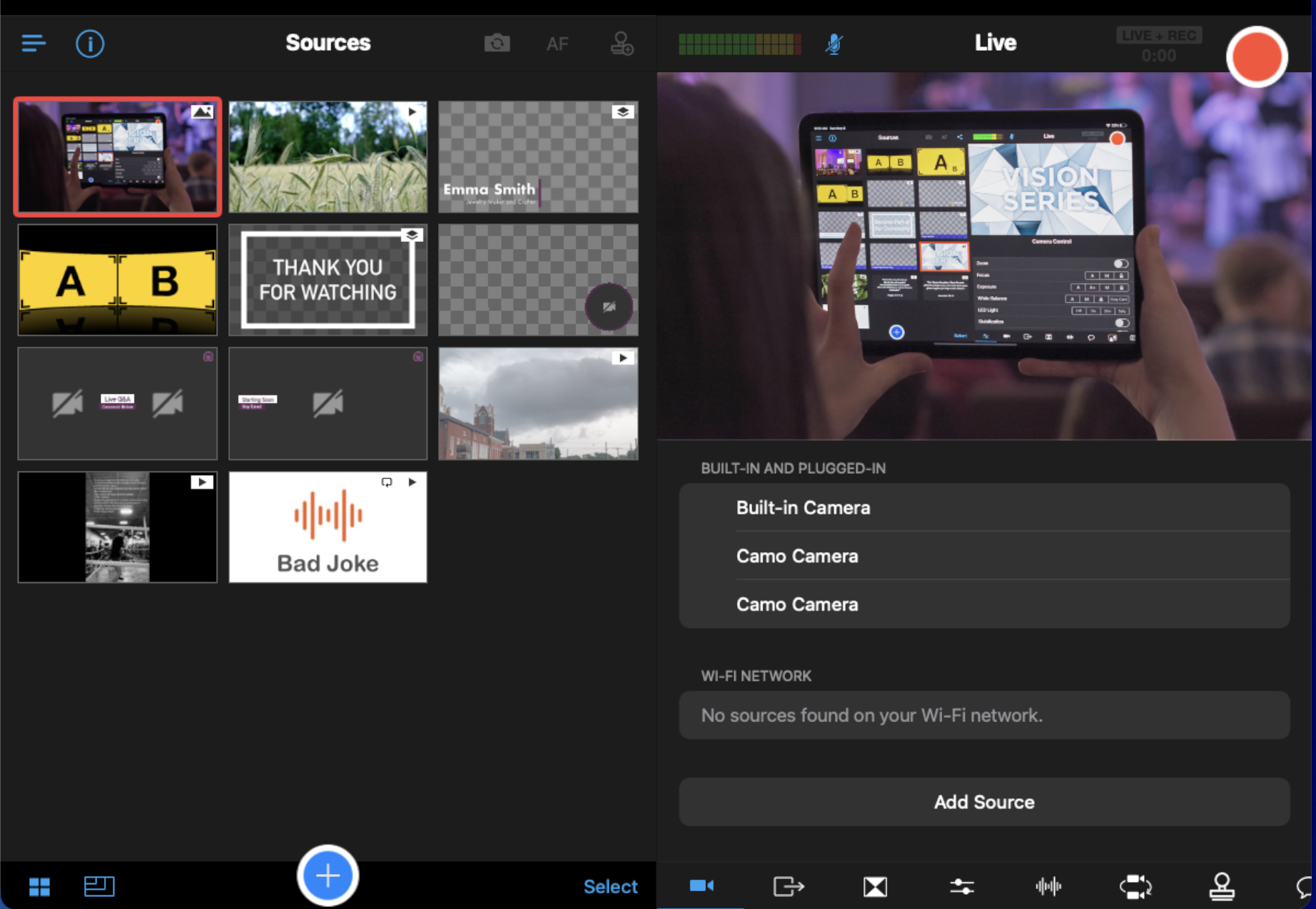
Task: Switch to the grid view icon
Action: tap(40, 886)
